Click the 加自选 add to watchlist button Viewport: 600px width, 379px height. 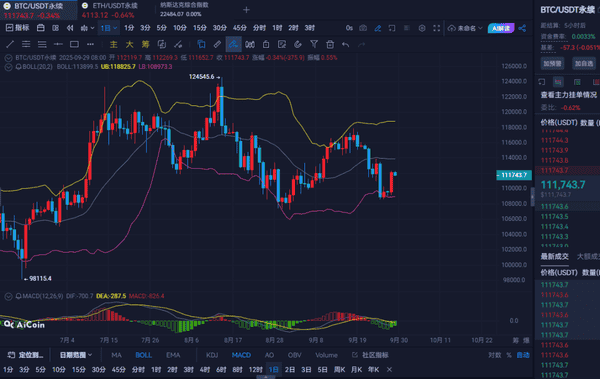(584, 64)
